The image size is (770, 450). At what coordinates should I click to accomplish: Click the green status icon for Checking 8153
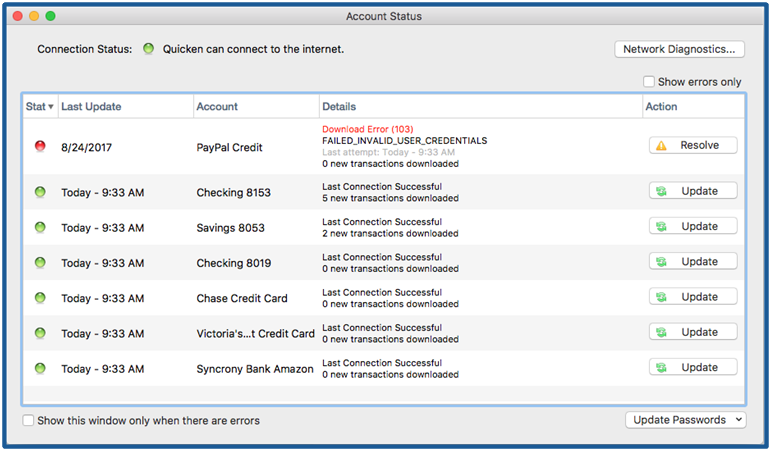point(40,192)
